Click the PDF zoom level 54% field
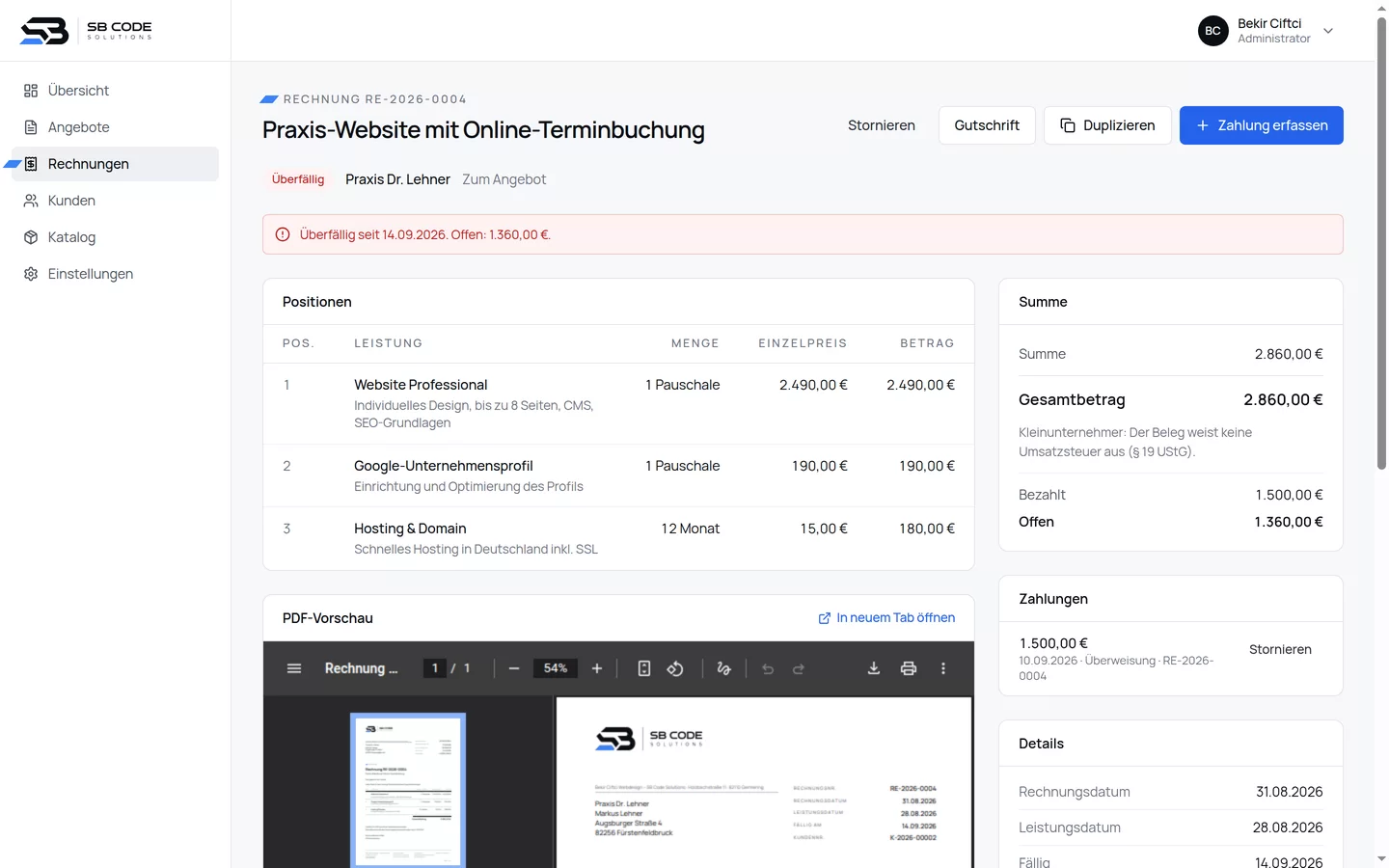Viewport: 1389px width, 868px height. pos(556,668)
